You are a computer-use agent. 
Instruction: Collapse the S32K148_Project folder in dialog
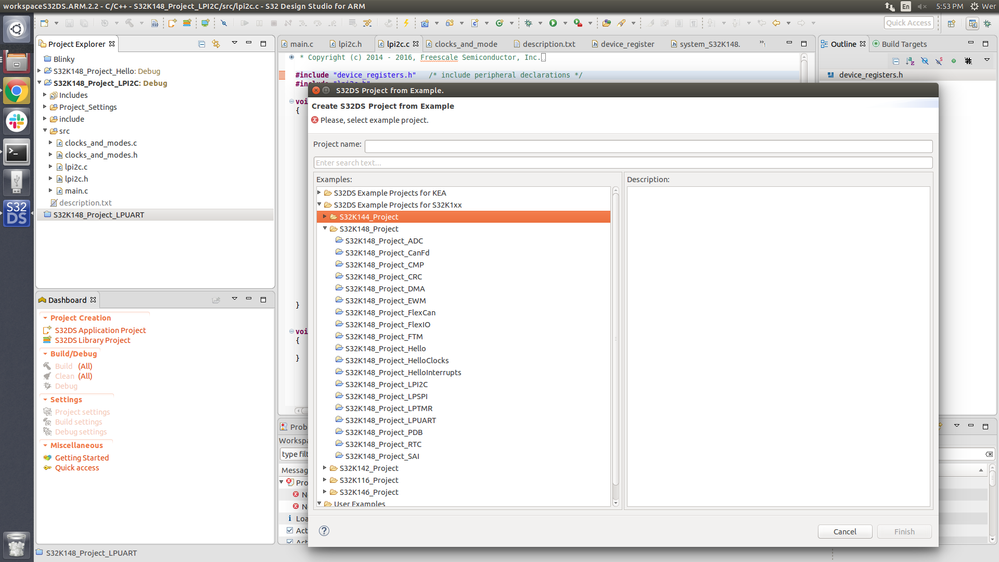coord(325,228)
